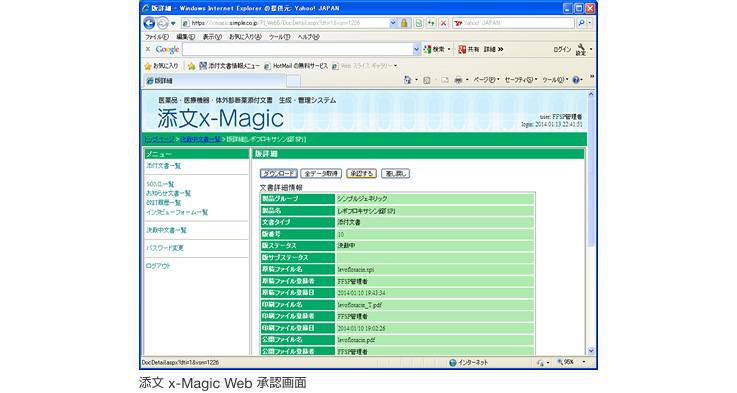Image resolution: width=737 pixels, height=393 pixels.
Task: Expand the address bar history dropdown
Action: pyautogui.click(x=393, y=23)
